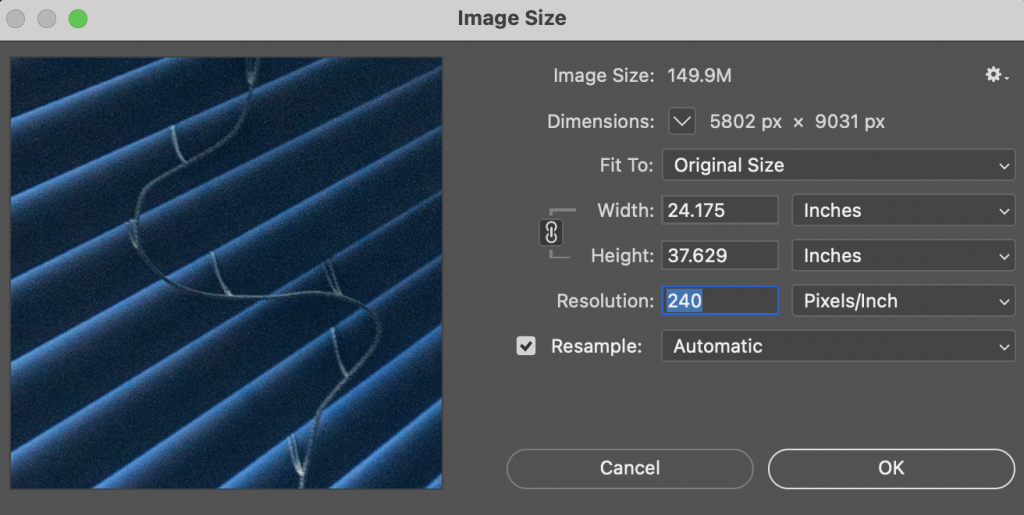Click the Image Size title bar

512,18
